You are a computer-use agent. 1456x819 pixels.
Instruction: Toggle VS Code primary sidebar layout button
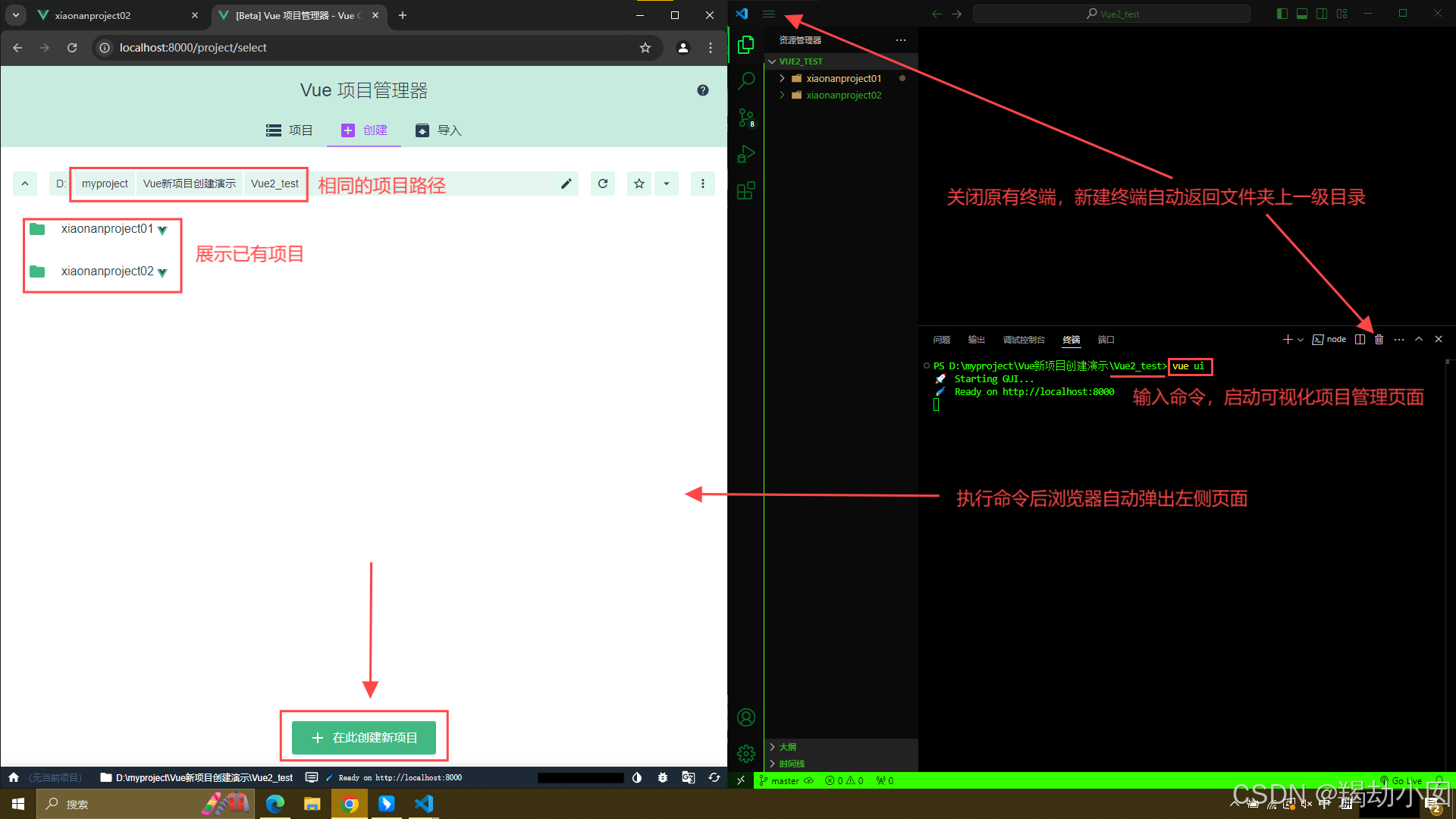click(x=1282, y=14)
